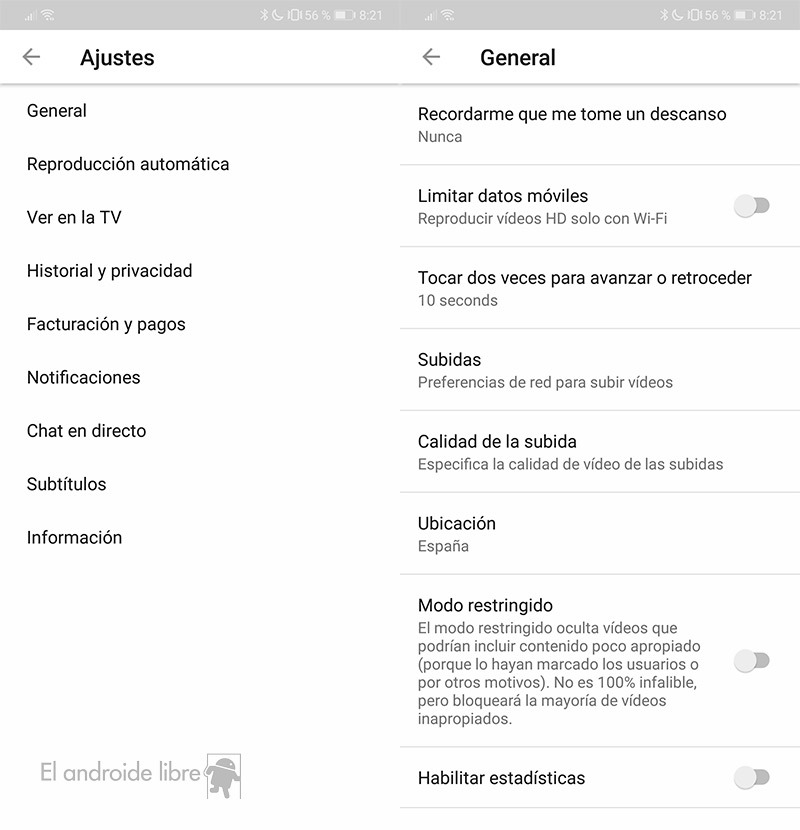The width and height of the screenshot is (800, 830).
Task: Tap the back arrow in General header
Action: 431,57
